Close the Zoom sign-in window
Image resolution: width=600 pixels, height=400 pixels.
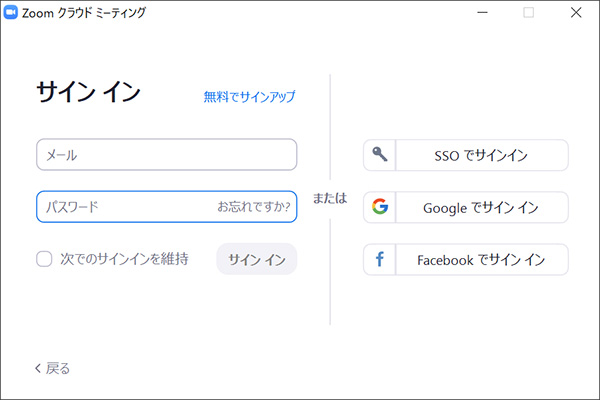click(575, 13)
